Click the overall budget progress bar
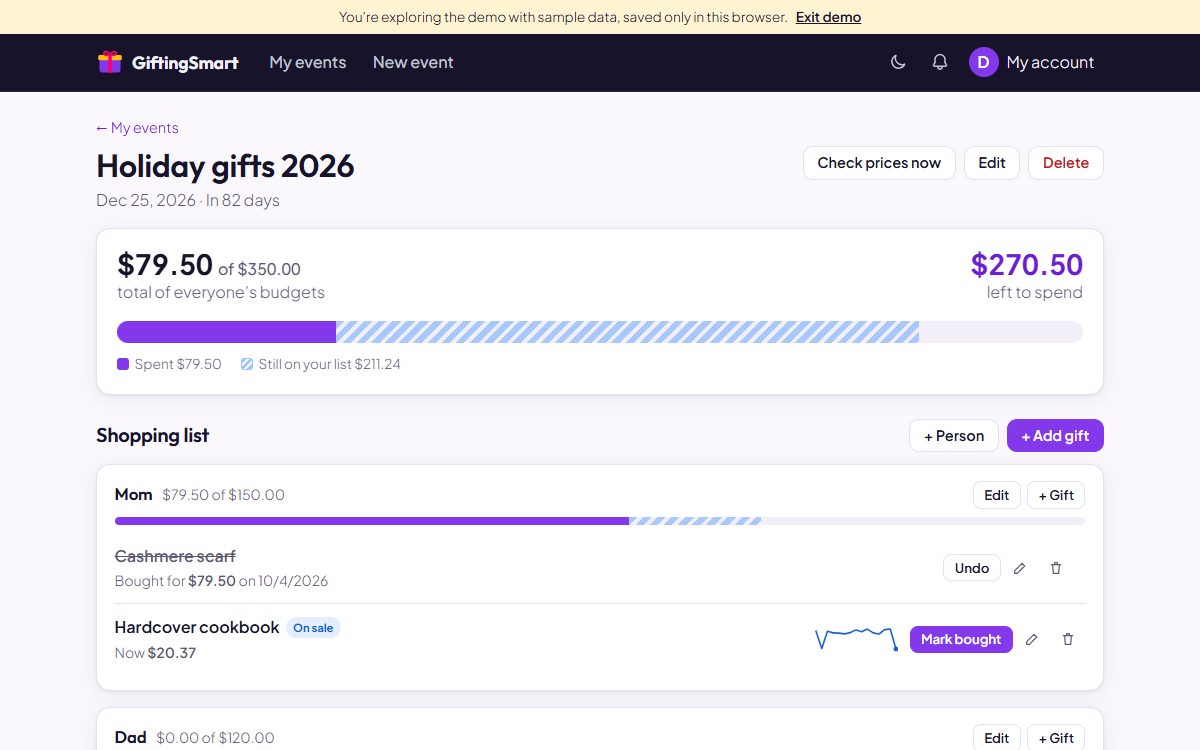 click(x=600, y=332)
